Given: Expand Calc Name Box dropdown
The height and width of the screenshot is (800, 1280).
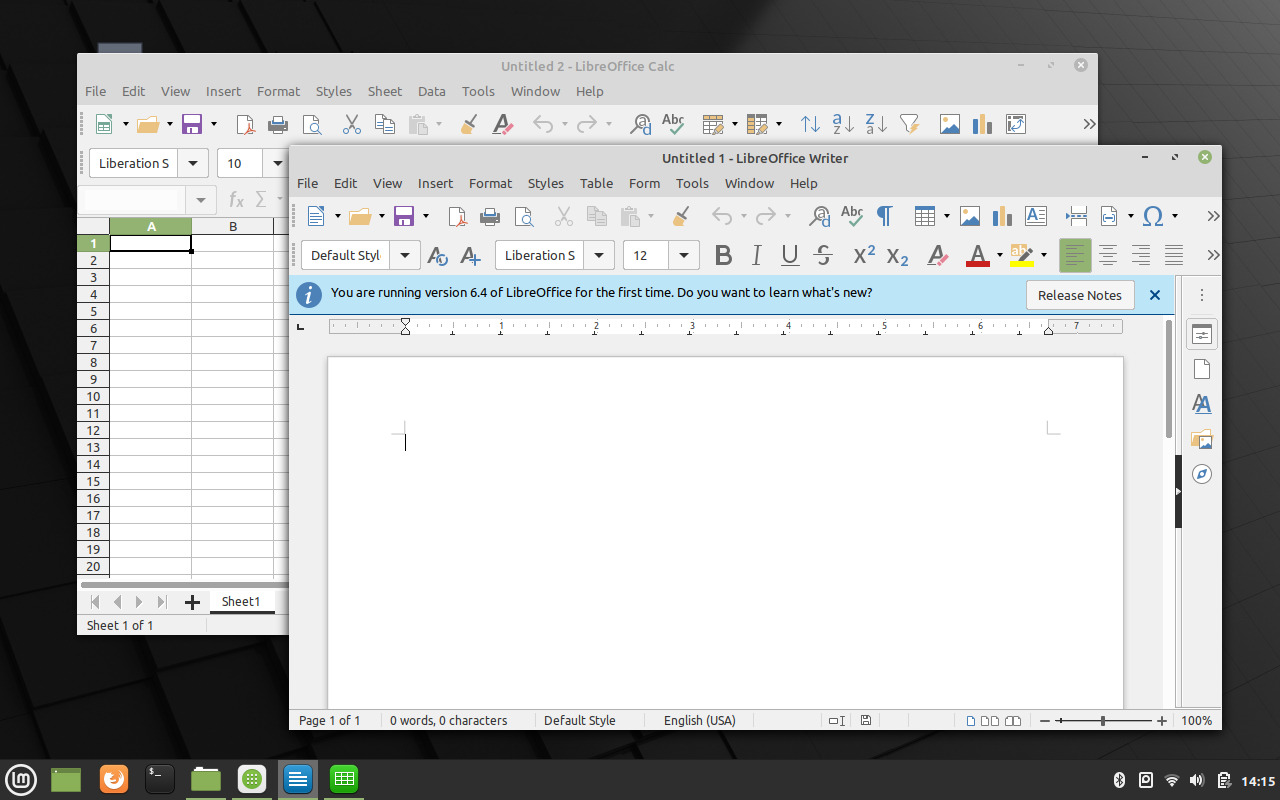Looking at the screenshot, I should pyautogui.click(x=200, y=200).
